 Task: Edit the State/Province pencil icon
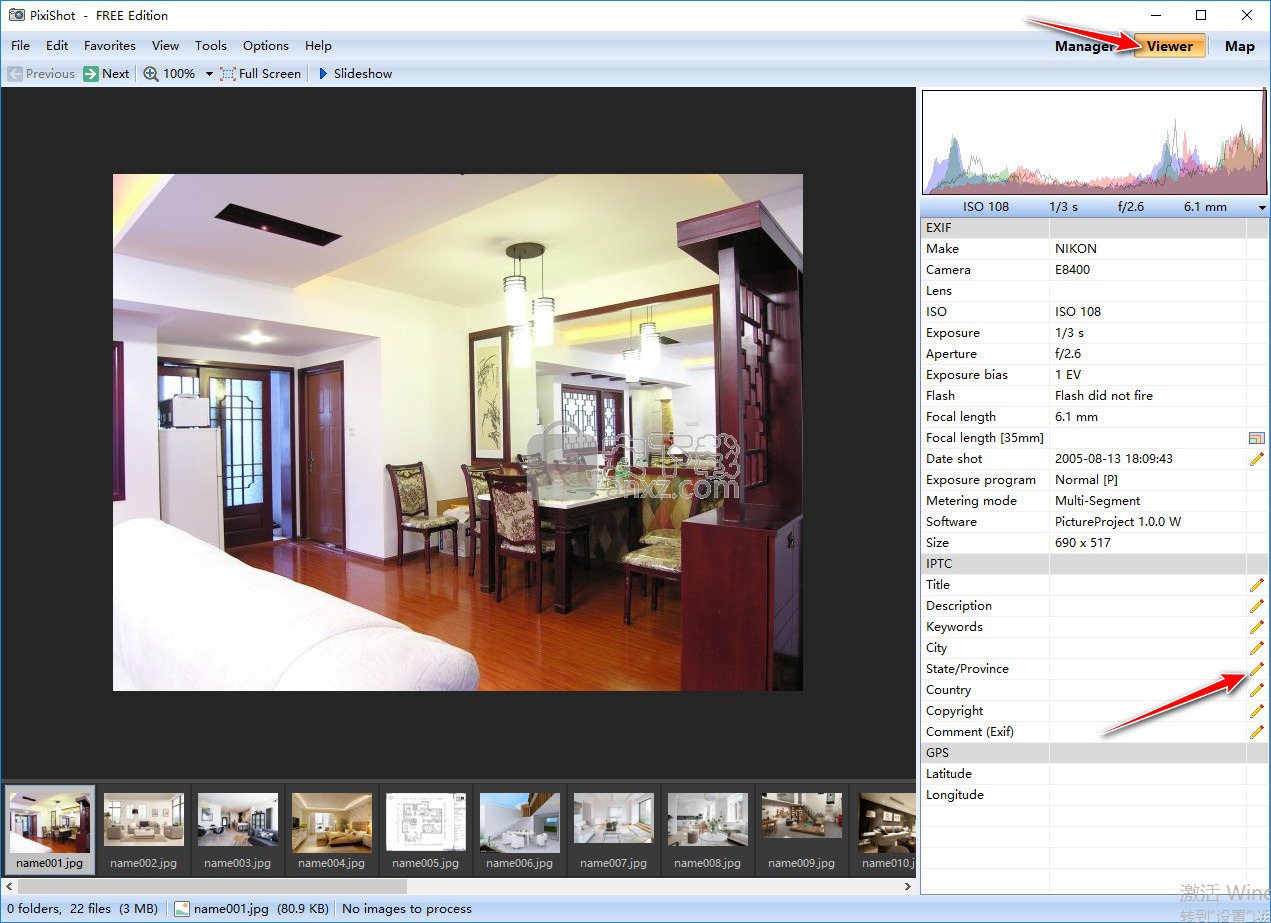[x=1257, y=669]
